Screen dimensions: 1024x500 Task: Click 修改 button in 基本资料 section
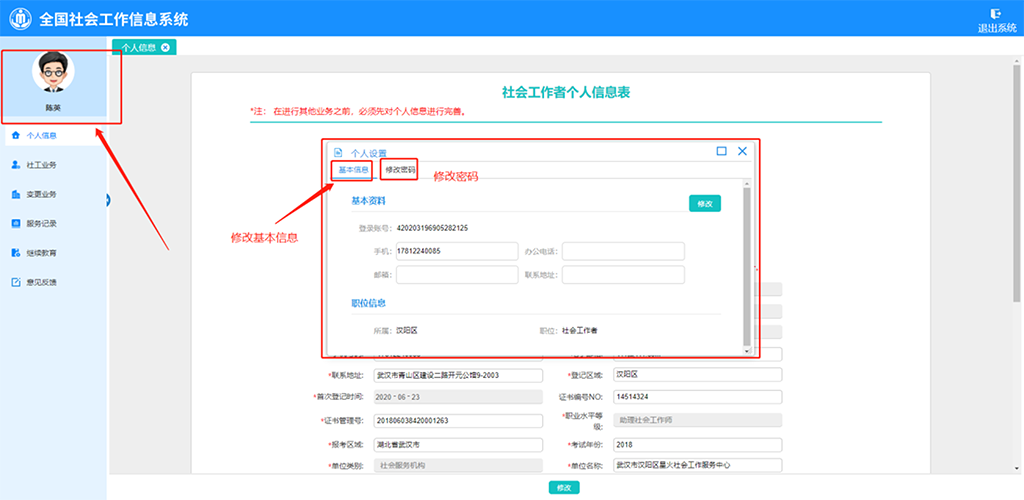705,203
